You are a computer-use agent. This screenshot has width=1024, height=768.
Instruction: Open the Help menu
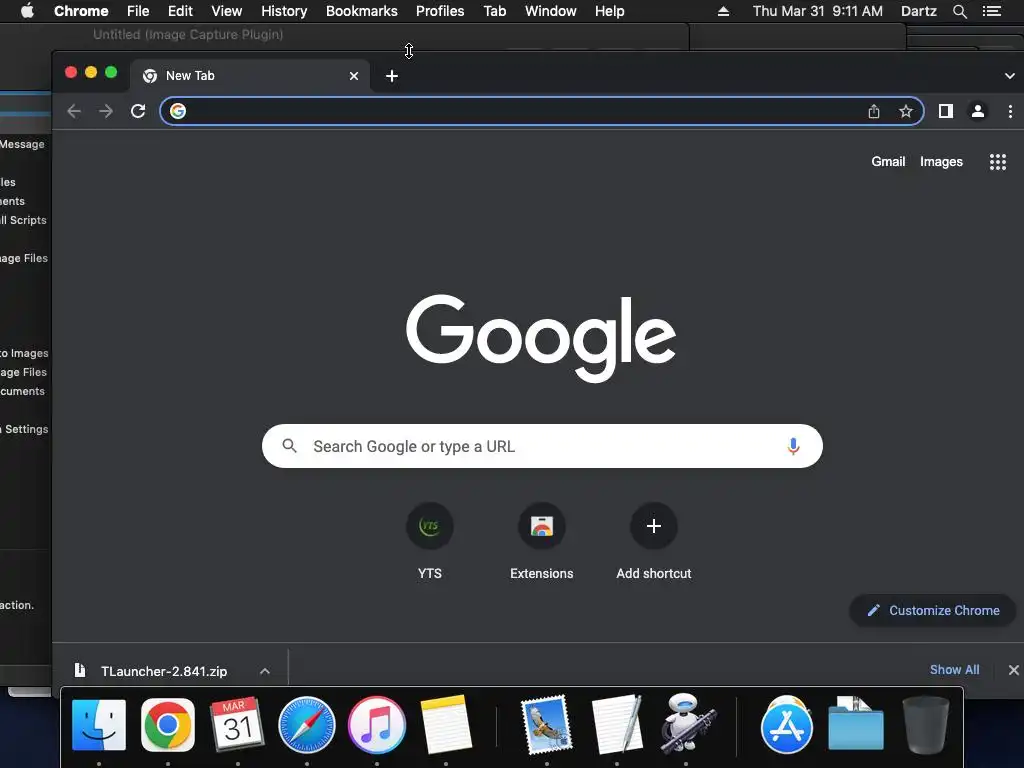[x=609, y=11]
